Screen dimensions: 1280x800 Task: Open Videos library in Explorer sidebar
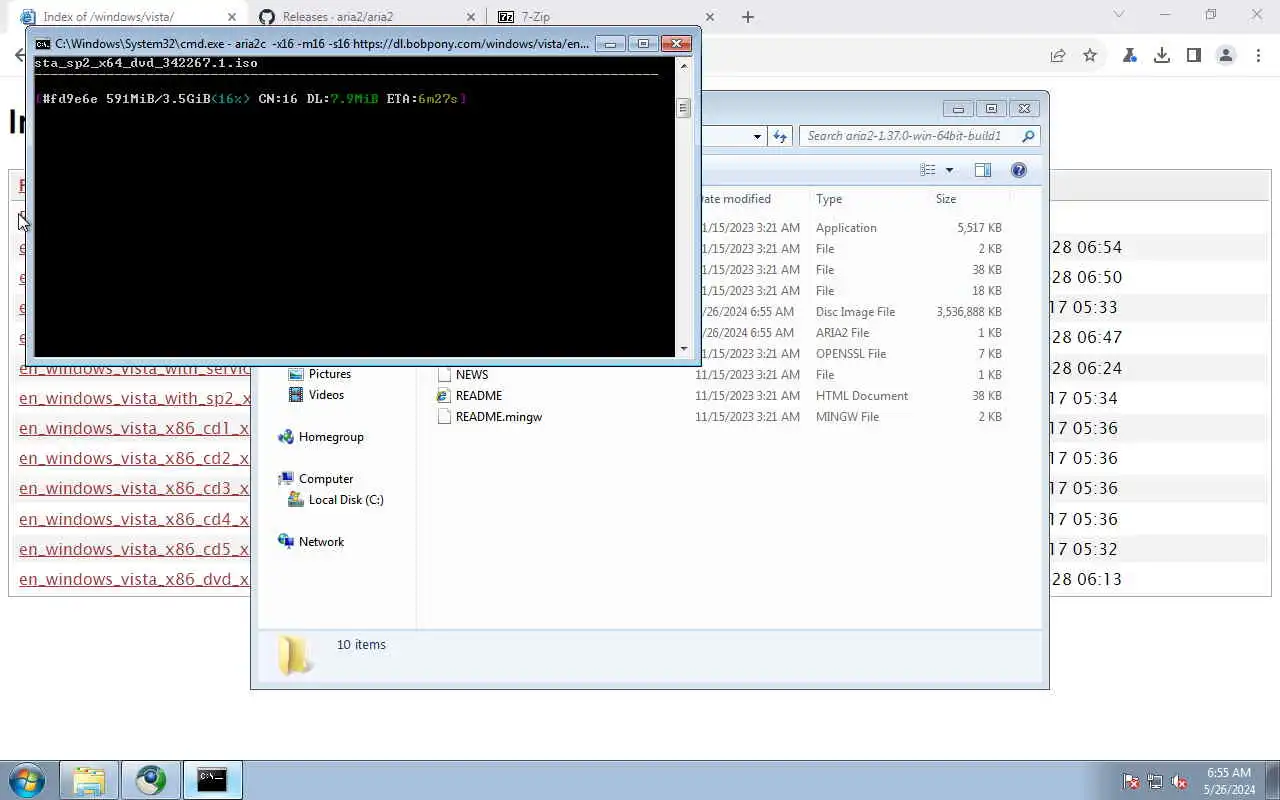[326, 395]
